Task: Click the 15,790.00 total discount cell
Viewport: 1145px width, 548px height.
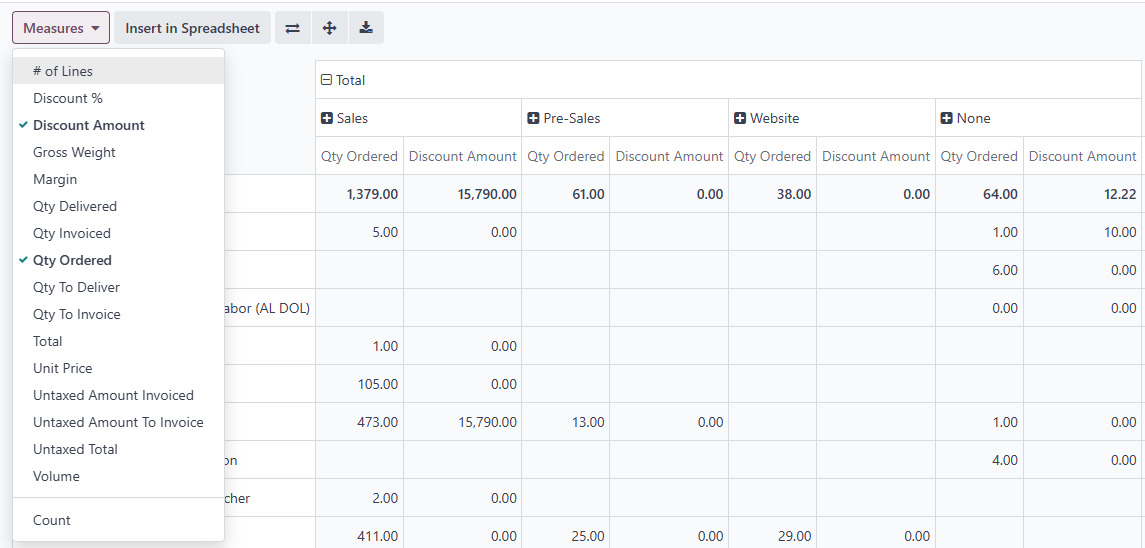Action: [463, 194]
